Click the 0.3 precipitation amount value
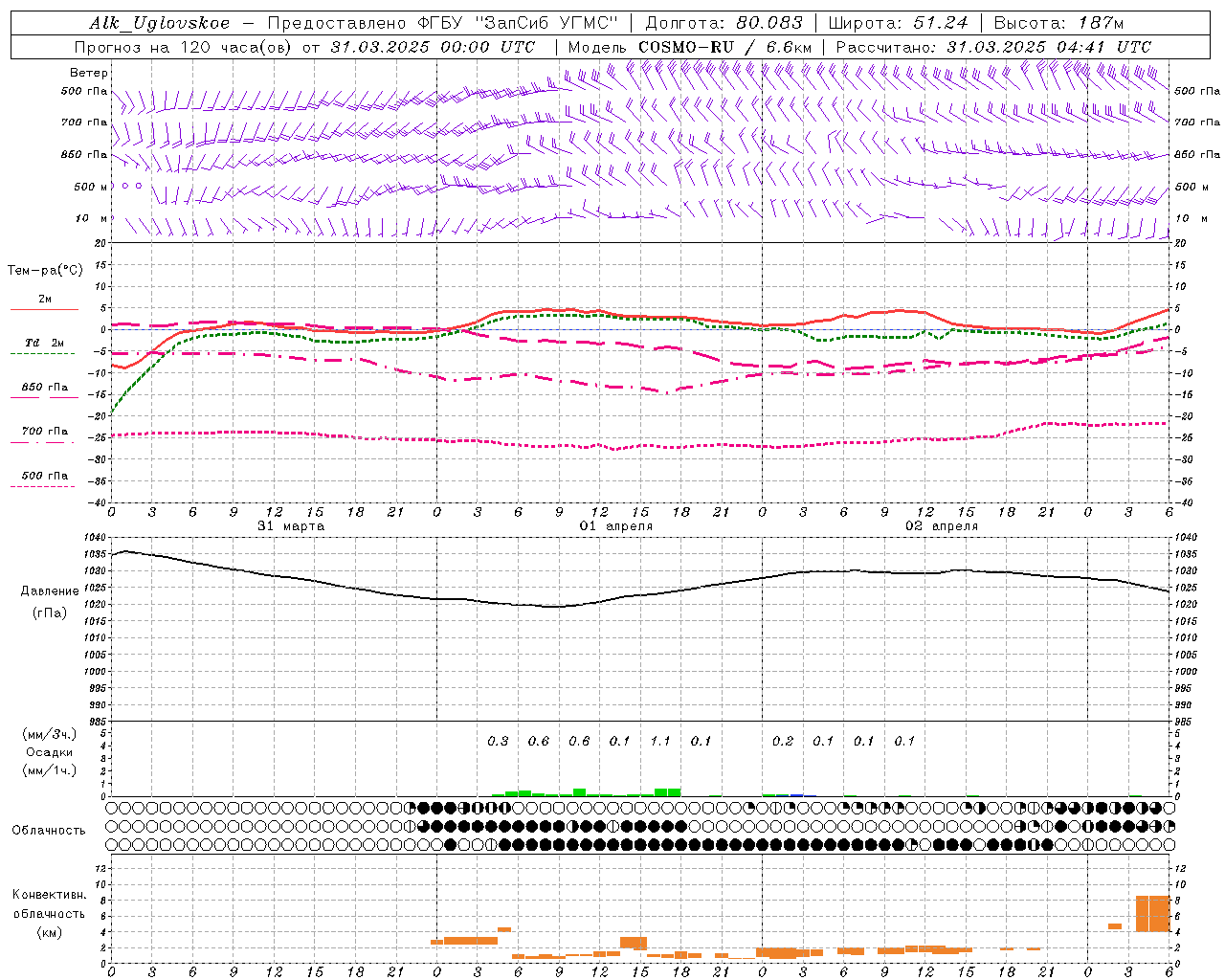Screen dimensions: 1225x980 (498, 741)
